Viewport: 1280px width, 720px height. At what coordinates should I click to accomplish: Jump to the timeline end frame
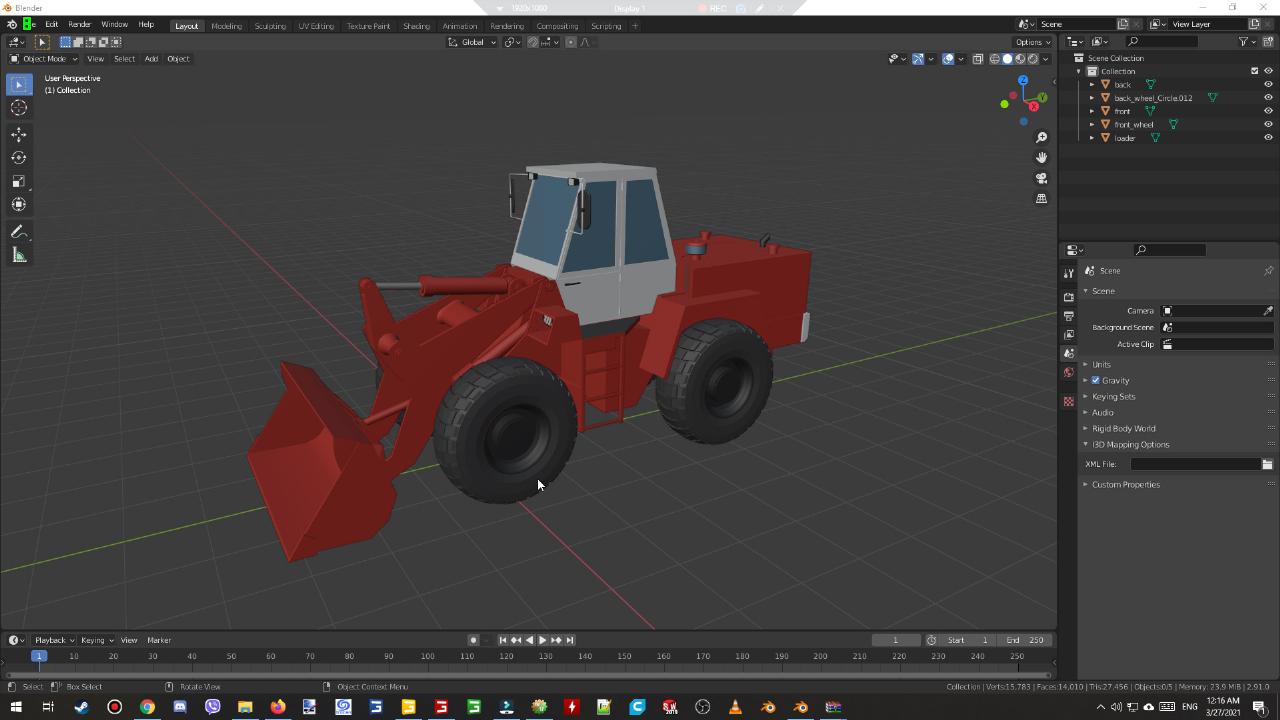click(570, 640)
